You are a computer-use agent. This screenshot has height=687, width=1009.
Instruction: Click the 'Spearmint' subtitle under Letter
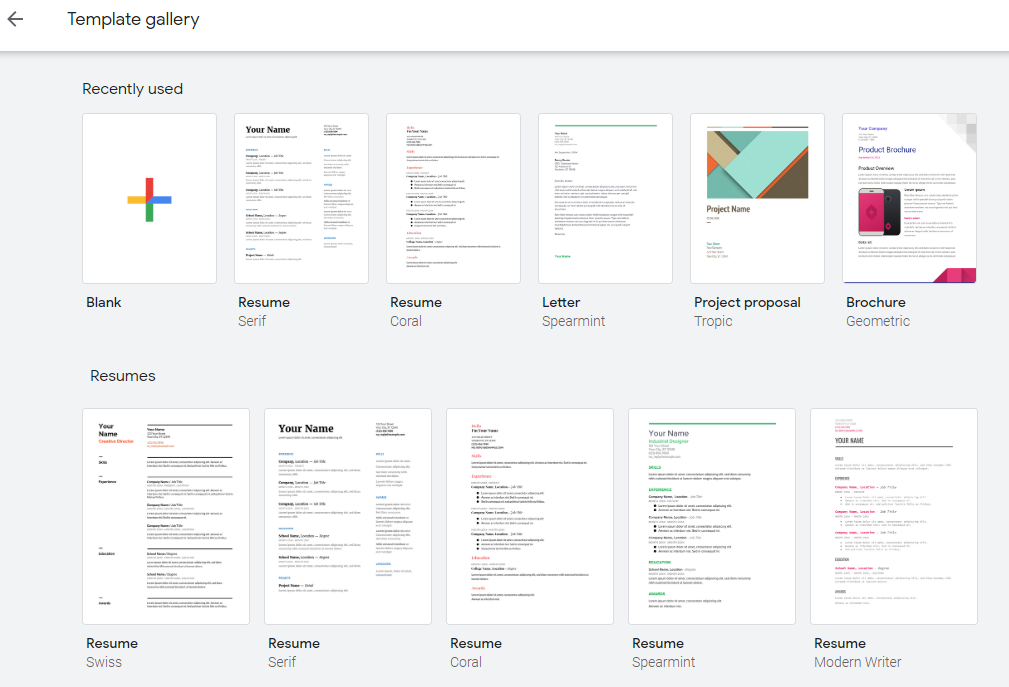[573, 321]
